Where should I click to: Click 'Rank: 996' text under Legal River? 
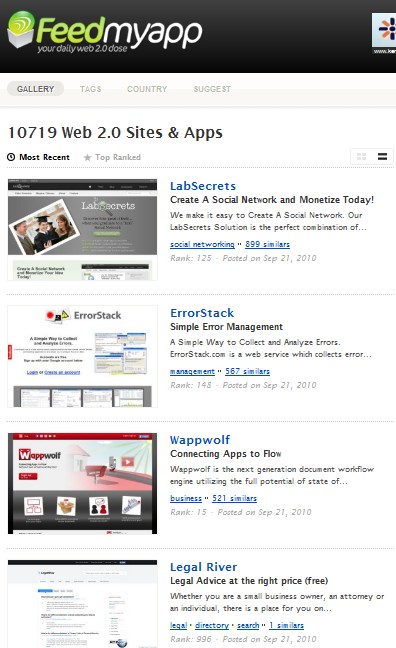coord(191,639)
